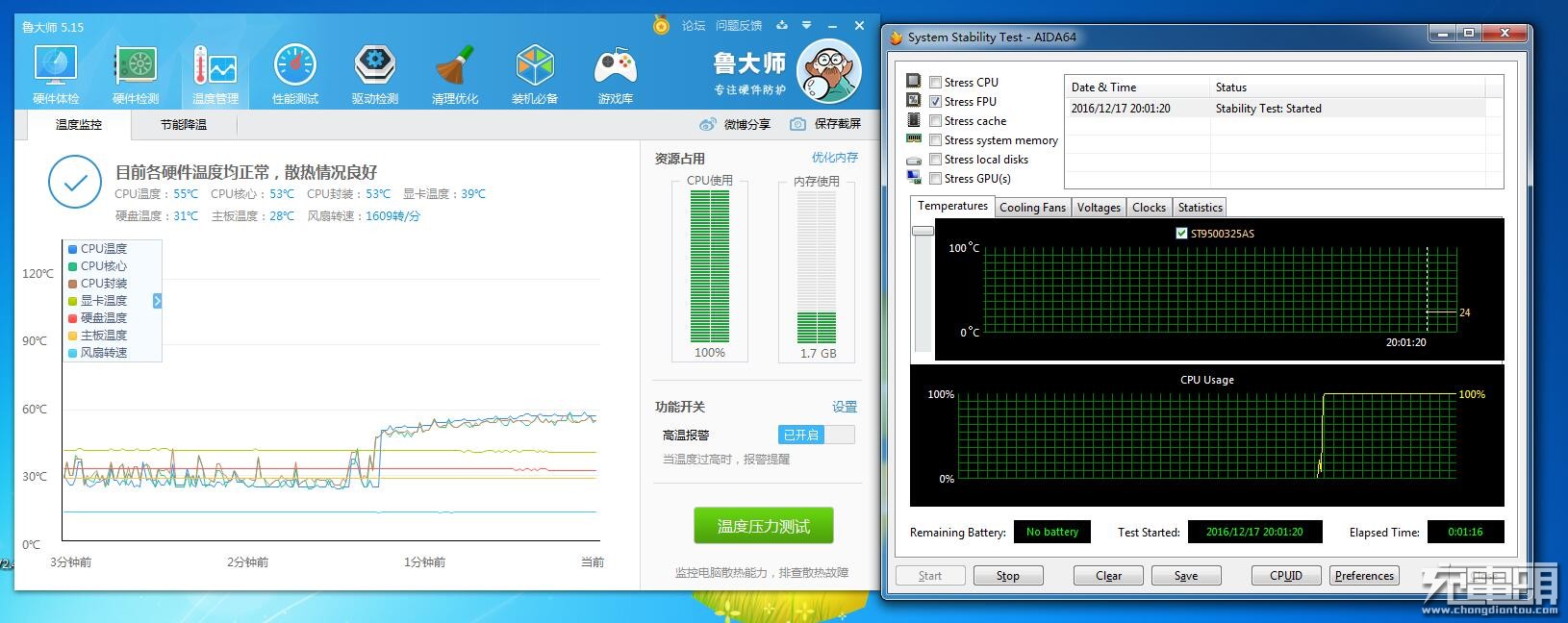The width and height of the screenshot is (1568, 623).
Task: Click the temperature graph vertical slider handle
Action: click(x=923, y=231)
